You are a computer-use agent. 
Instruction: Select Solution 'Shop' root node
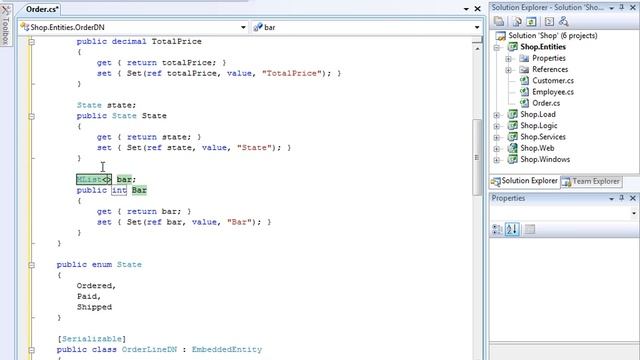pos(553,36)
